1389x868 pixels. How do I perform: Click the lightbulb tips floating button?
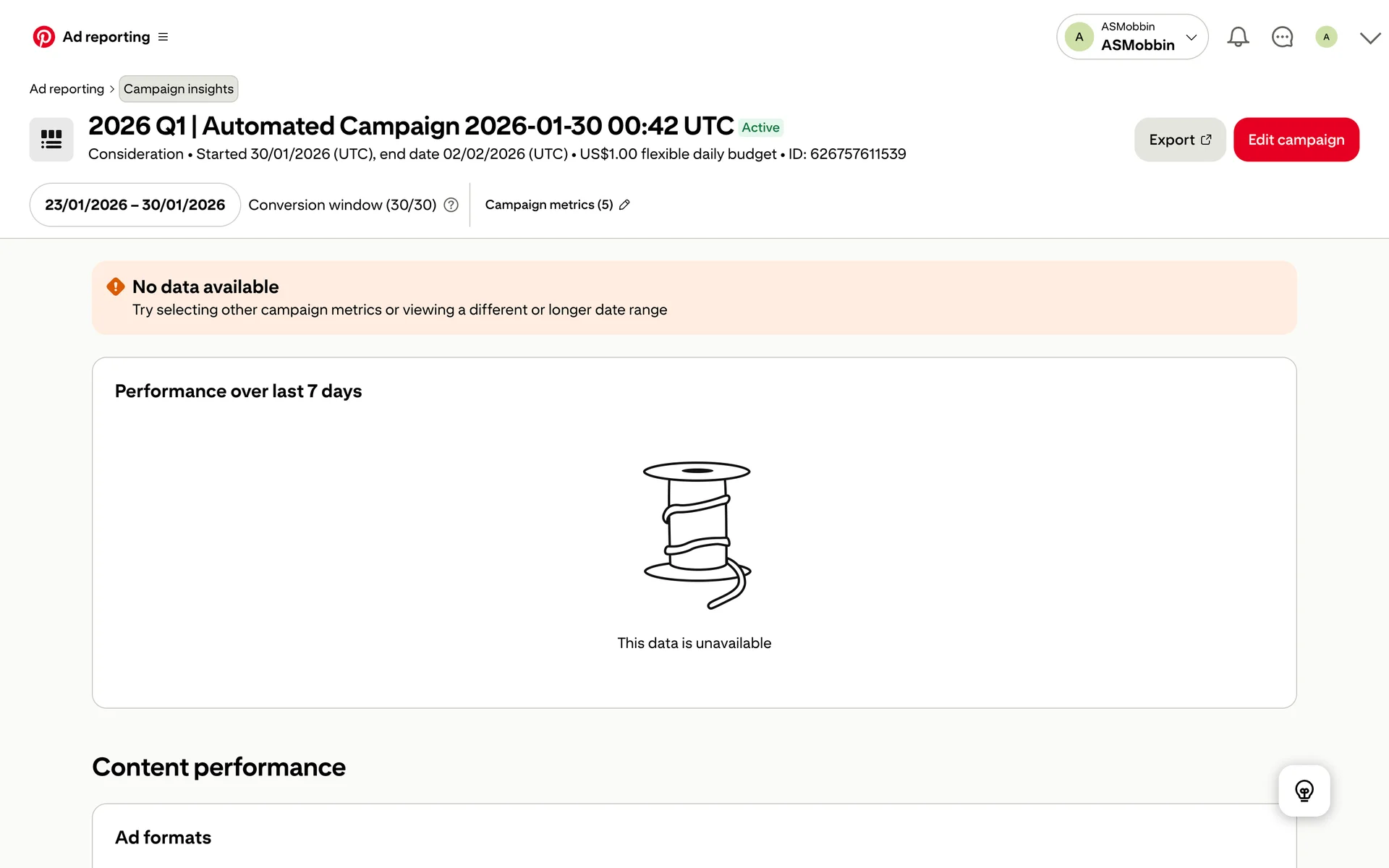(1304, 791)
